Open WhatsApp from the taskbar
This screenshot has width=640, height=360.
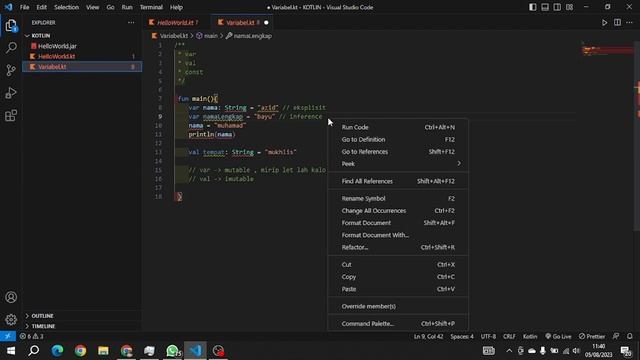click(x=172, y=351)
